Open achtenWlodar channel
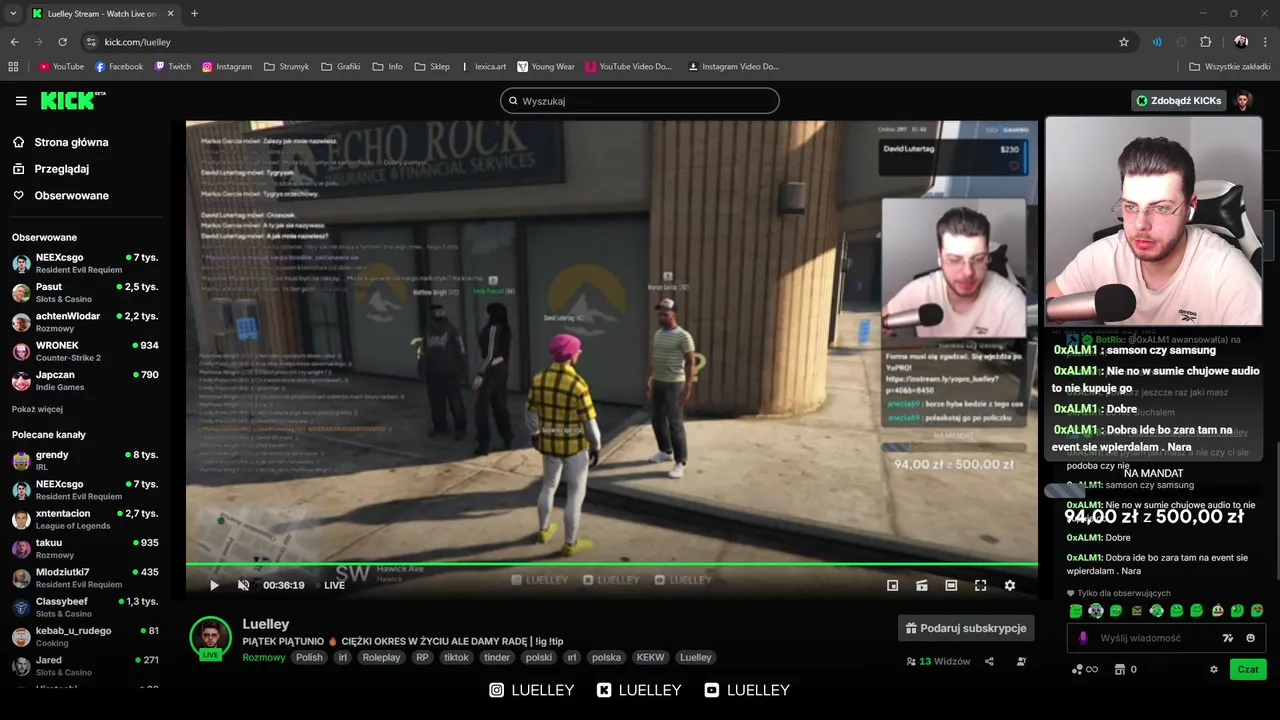Viewport: 1280px width, 720px height. coord(85,322)
